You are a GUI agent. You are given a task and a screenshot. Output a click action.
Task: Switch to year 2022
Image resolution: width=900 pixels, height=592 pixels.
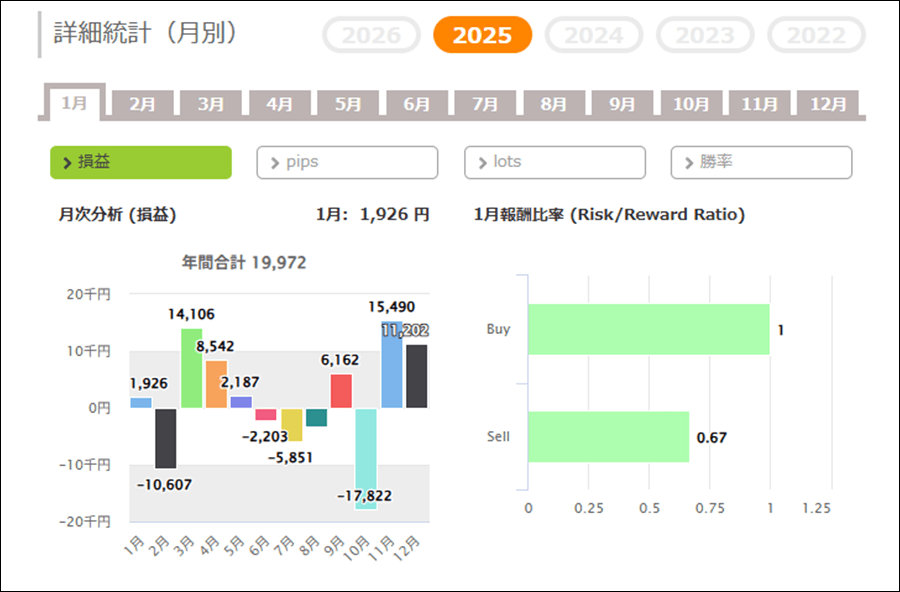816,35
